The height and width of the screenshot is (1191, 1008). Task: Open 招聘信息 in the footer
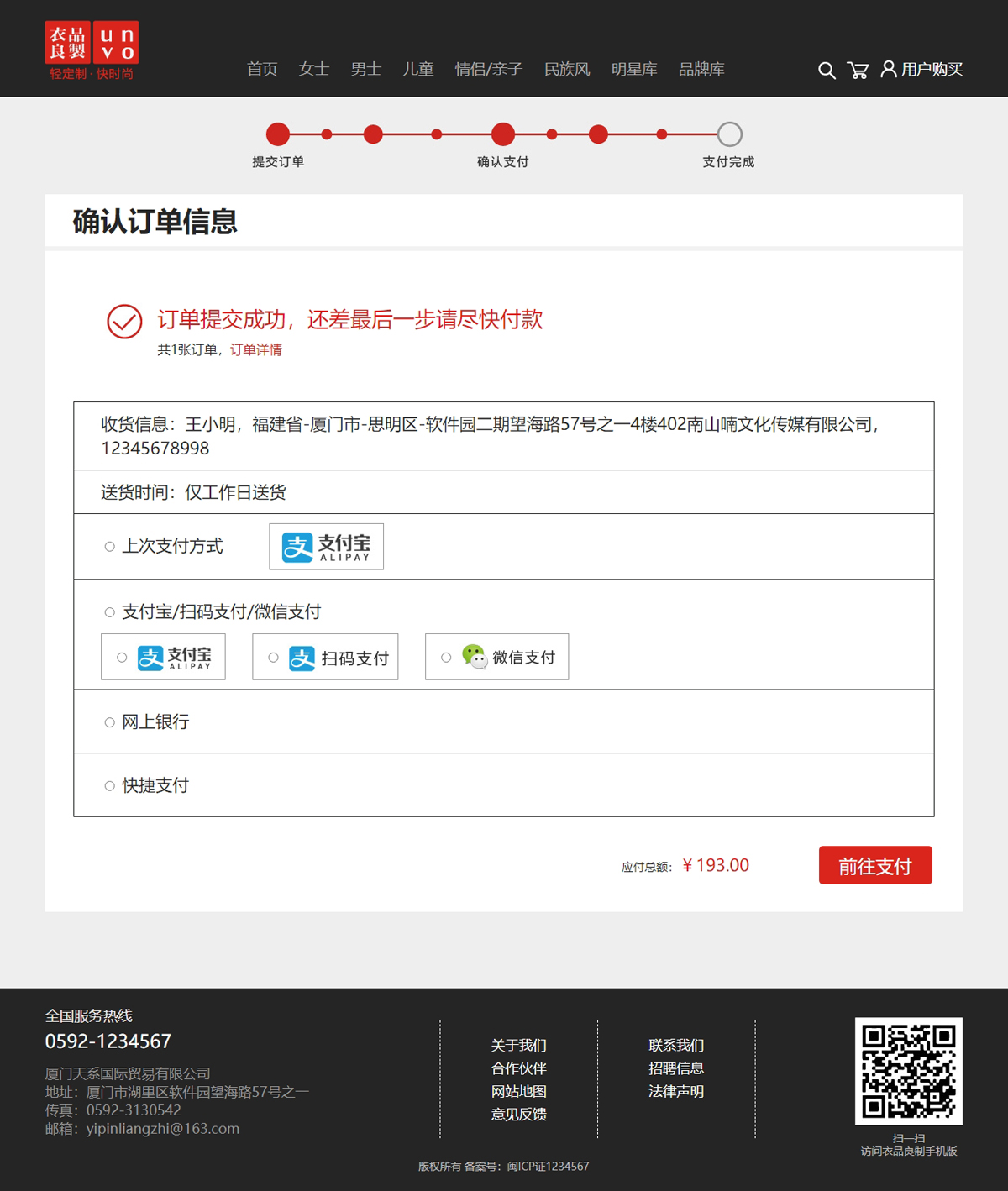[x=676, y=1068]
